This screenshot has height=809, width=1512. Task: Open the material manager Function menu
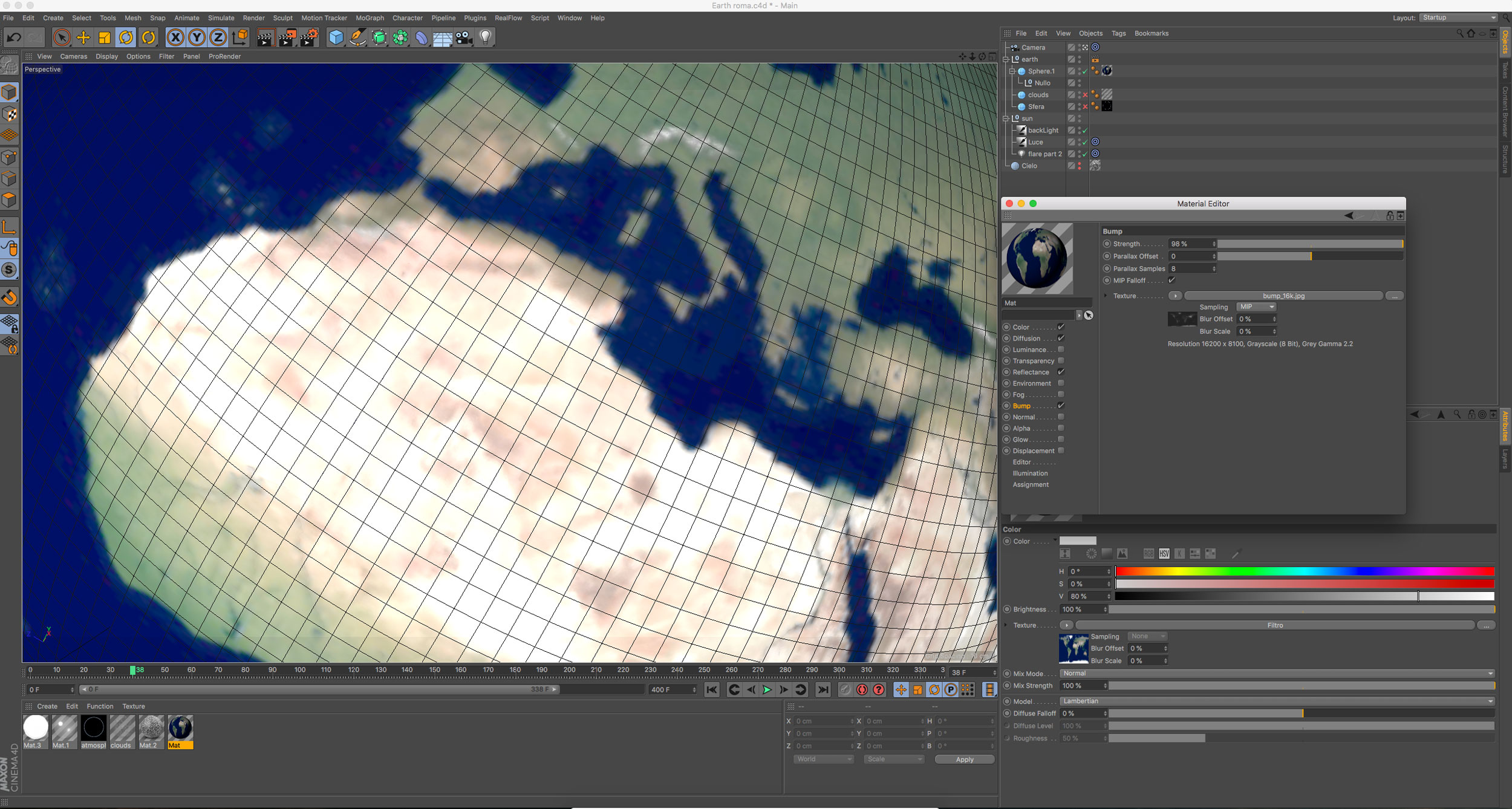[100, 706]
